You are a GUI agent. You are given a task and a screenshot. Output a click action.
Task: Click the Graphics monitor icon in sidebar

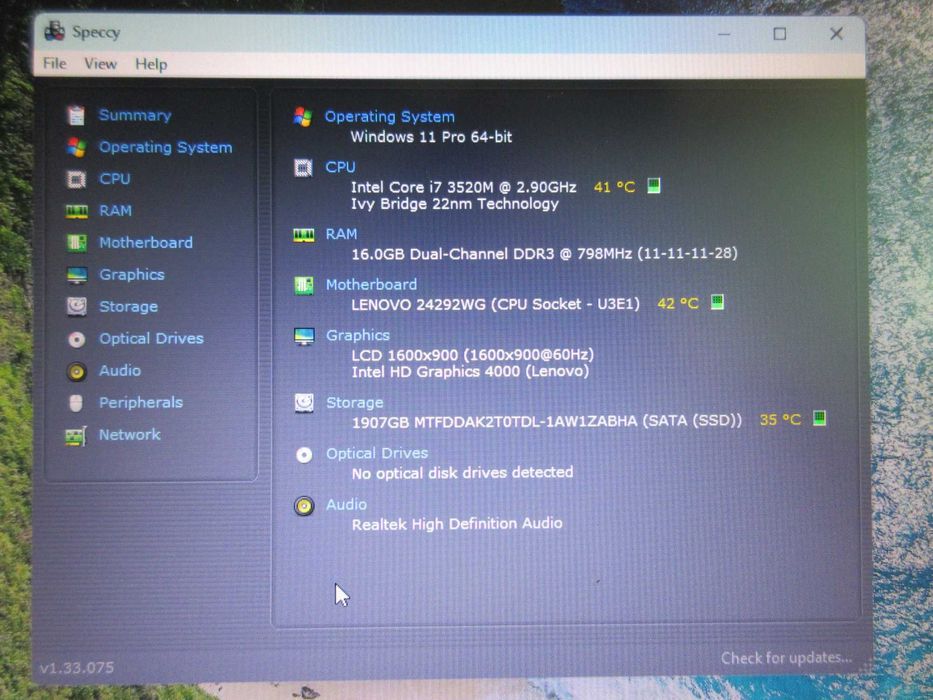[76, 275]
